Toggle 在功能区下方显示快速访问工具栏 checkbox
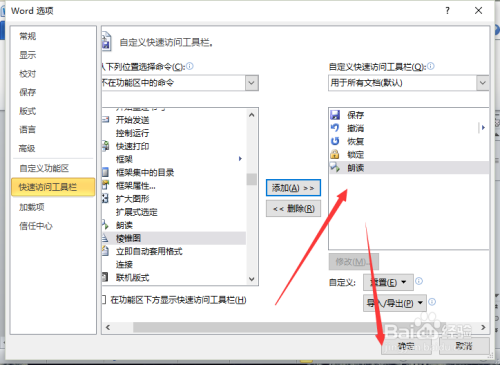Image resolution: width=500 pixels, height=365 pixels. (104, 300)
